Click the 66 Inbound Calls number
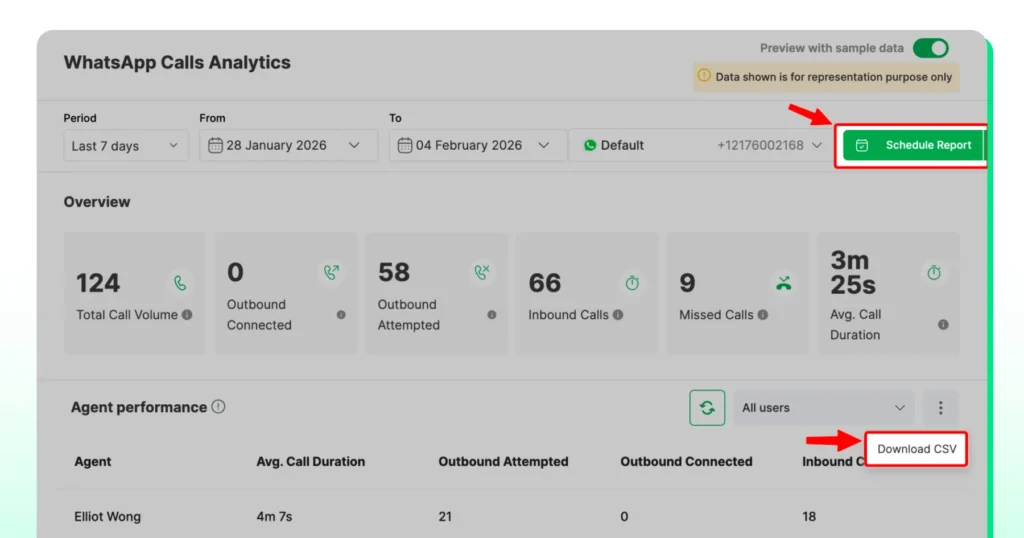 (545, 283)
